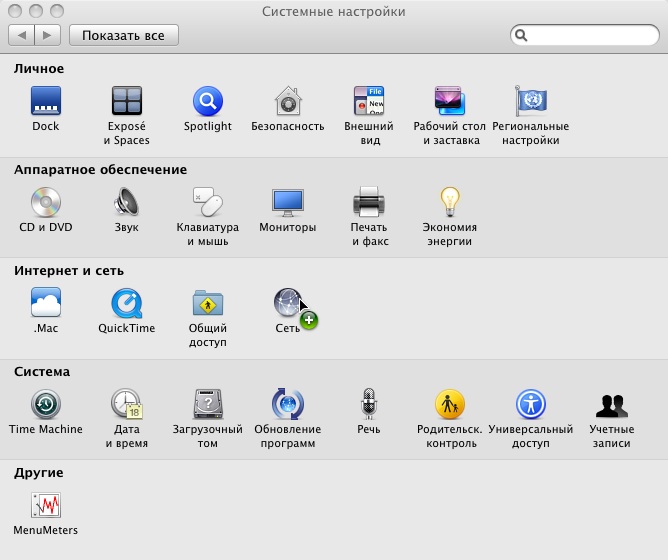The image size is (668, 560).
Task: Open Родительск. контроль parental controls
Action: pos(449,404)
